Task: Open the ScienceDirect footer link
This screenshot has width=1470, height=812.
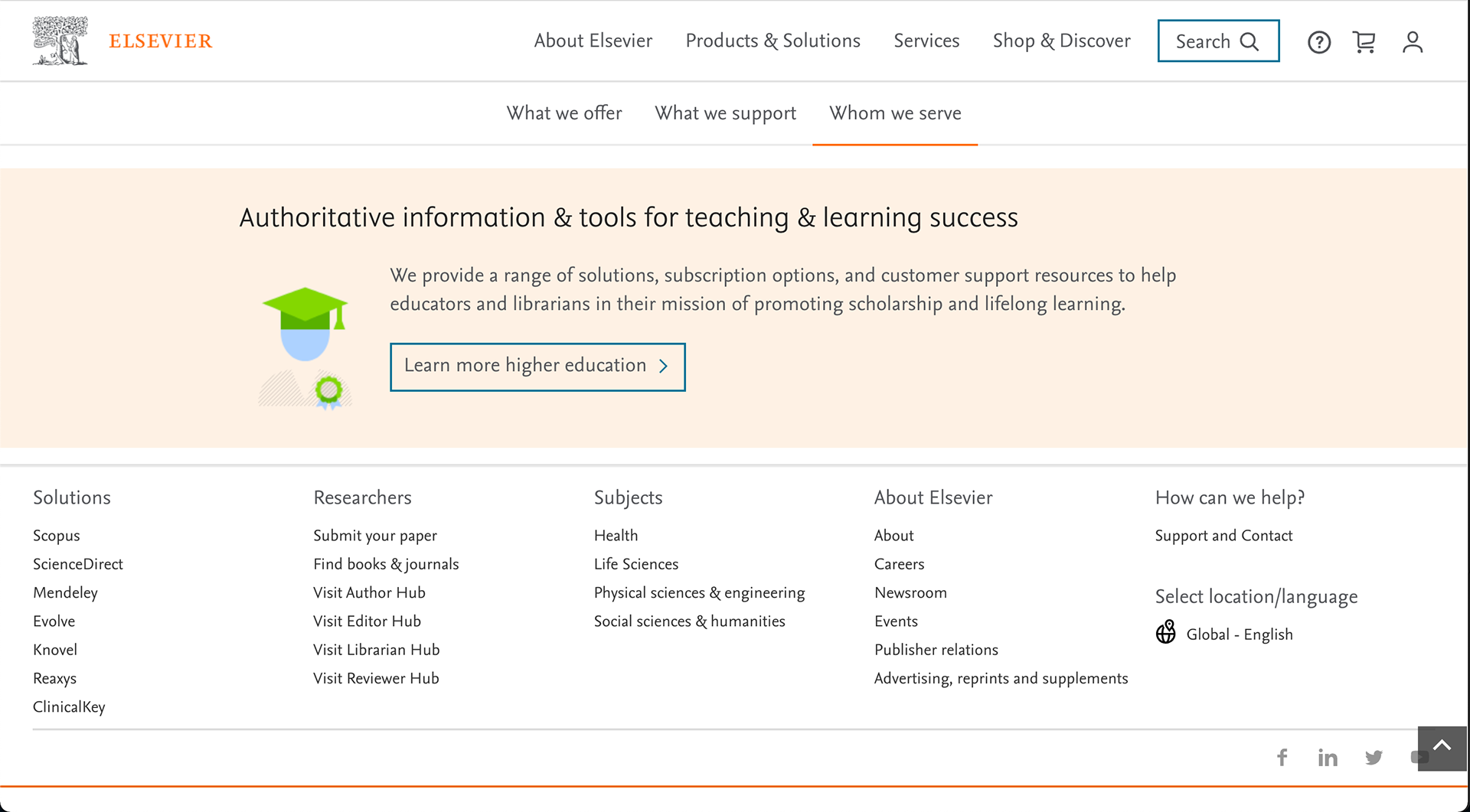Action: (x=78, y=564)
